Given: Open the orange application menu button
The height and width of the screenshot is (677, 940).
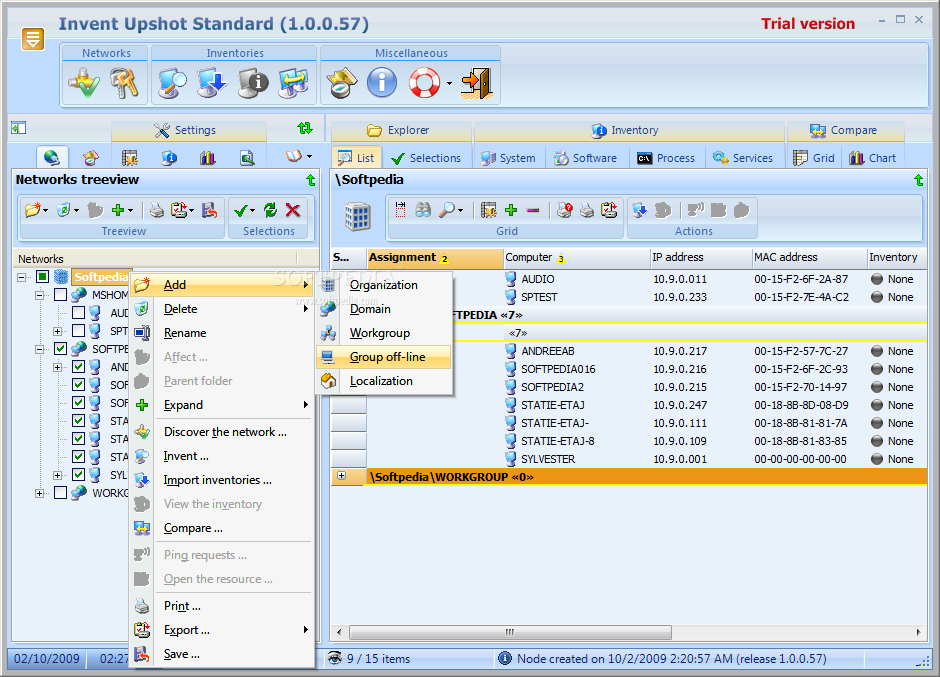Looking at the screenshot, I should pos(32,39).
